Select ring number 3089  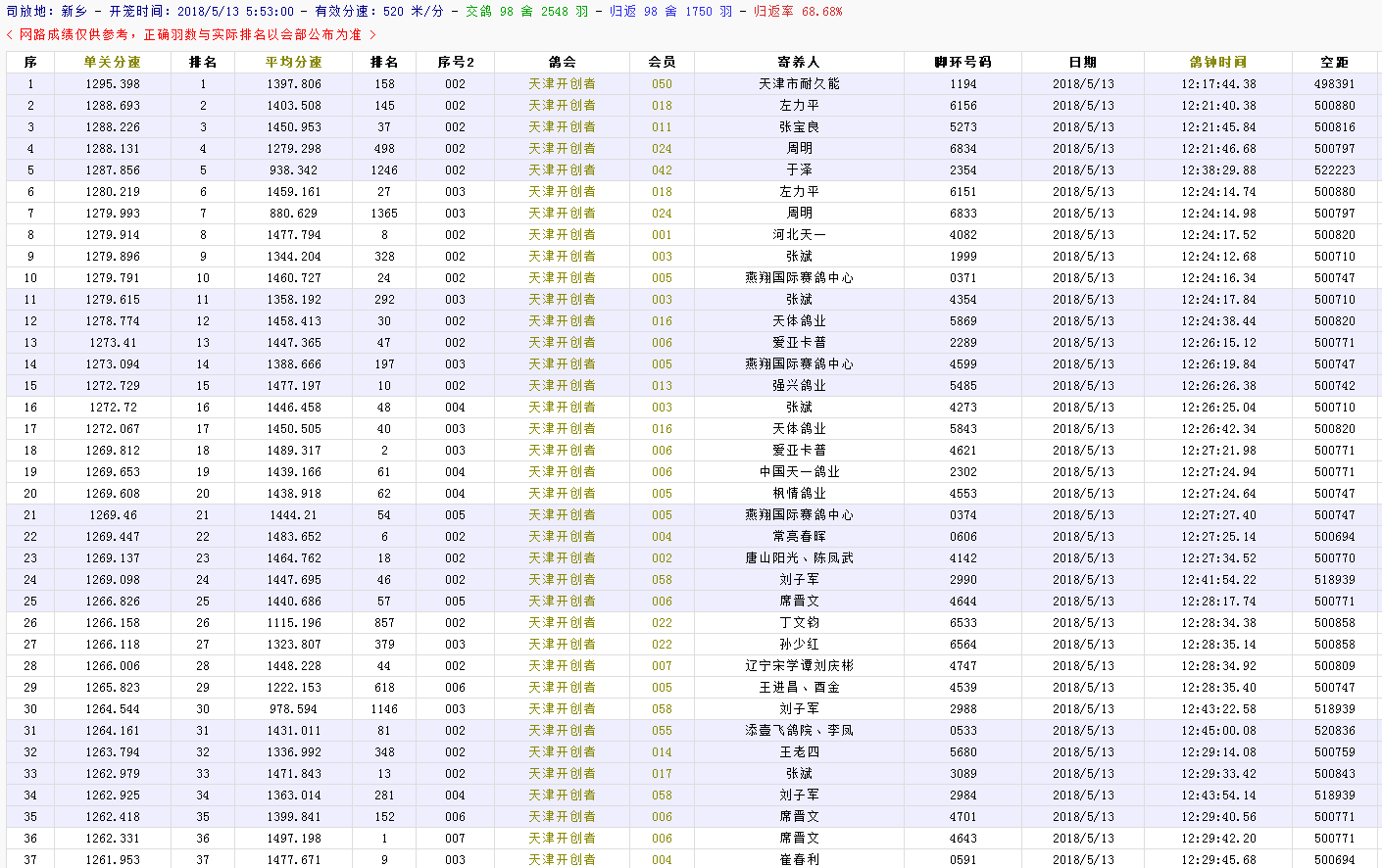coord(962,774)
